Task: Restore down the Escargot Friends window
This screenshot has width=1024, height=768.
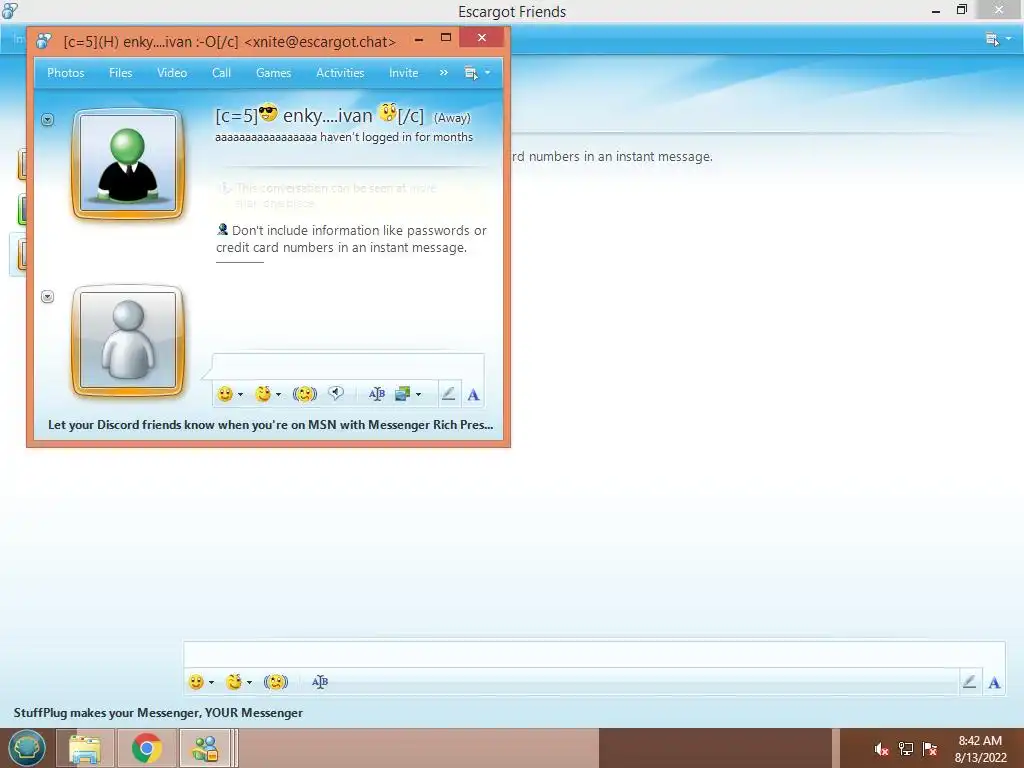Action: click(x=961, y=10)
